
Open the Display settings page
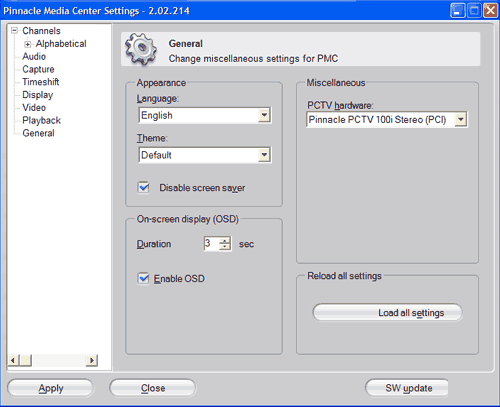coord(38,95)
